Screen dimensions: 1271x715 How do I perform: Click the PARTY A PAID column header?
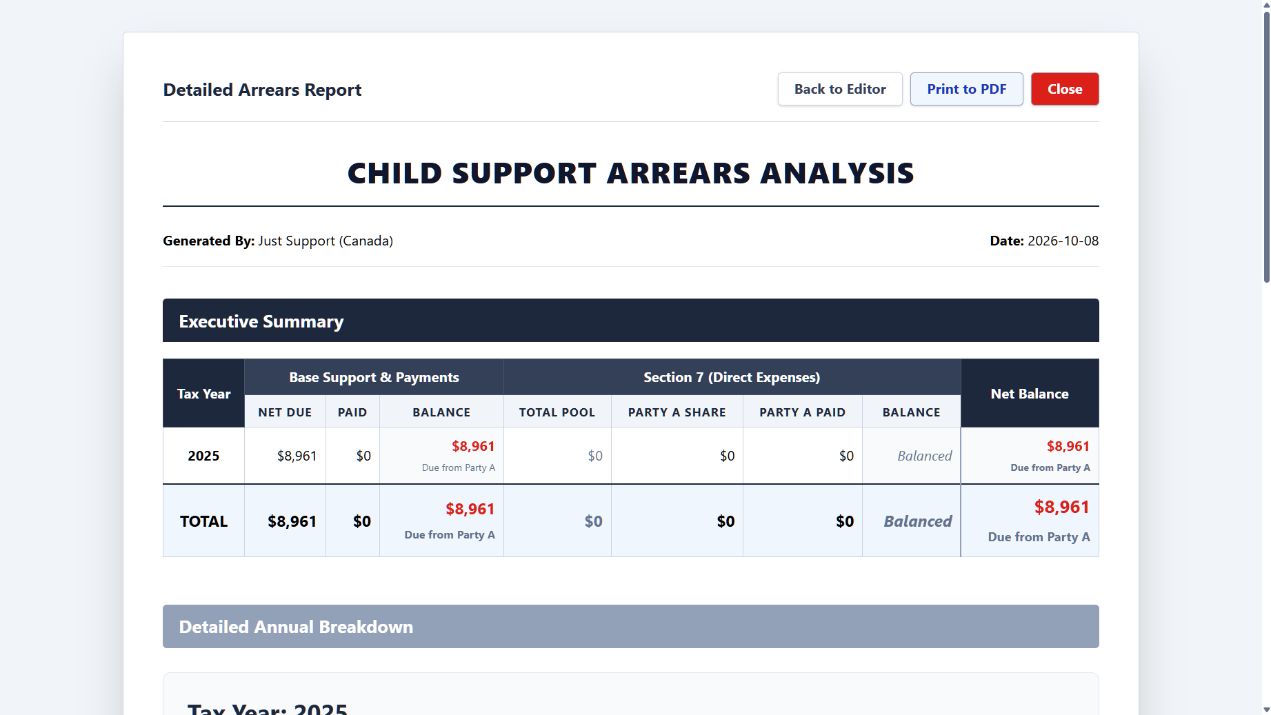point(803,412)
